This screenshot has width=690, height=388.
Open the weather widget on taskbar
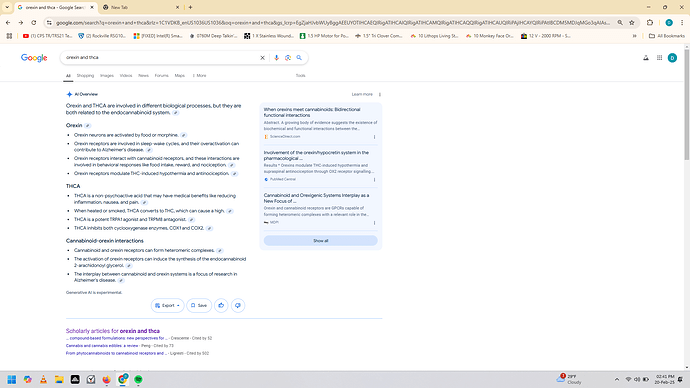(570, 379)
